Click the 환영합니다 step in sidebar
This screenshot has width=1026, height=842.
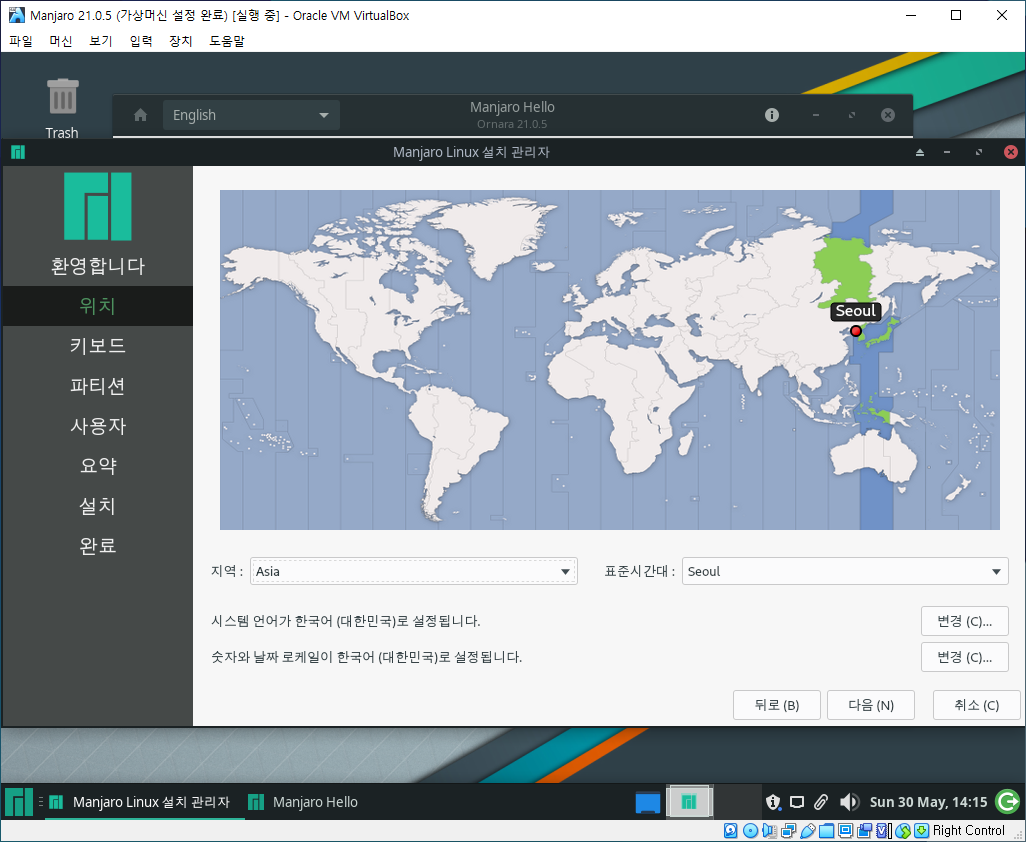97,266
